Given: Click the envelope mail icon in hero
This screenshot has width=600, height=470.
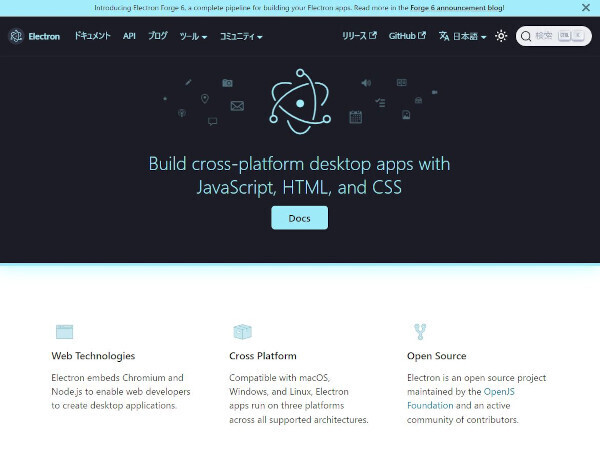Looking at the screenshot, I should pos(237,106).
